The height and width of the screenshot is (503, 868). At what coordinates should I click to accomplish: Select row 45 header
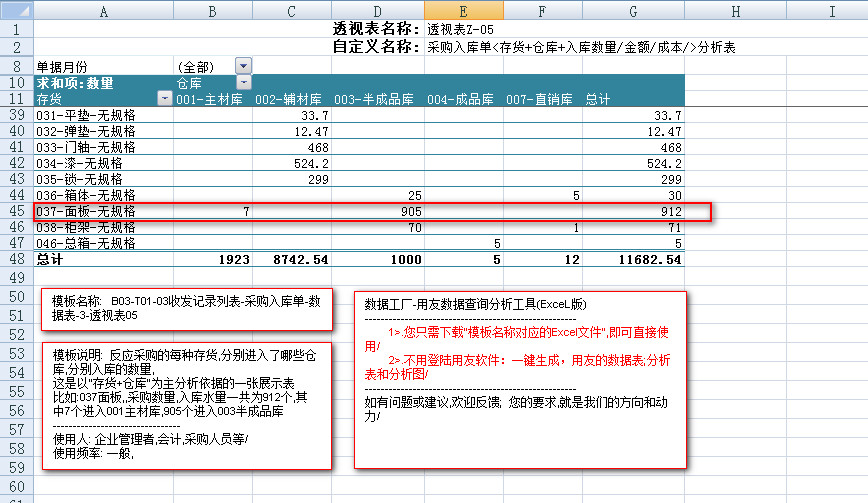click(16, 211)
